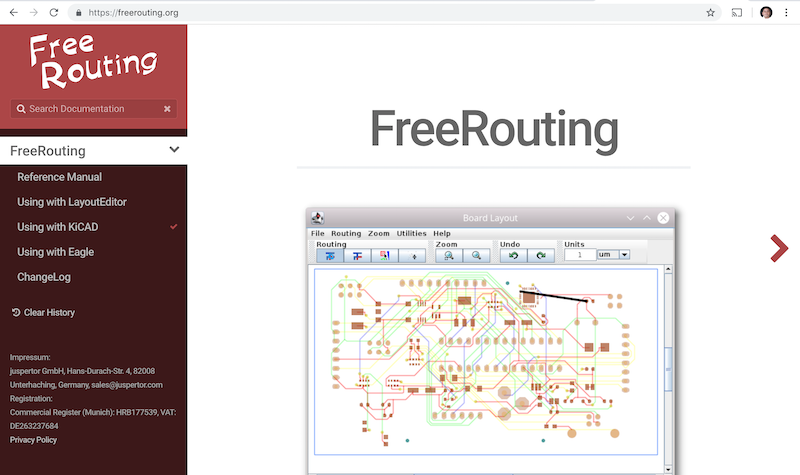Image resolution: width=800 pixels, height=475 pixels.
Task: Click the Redo arrow button
Action: [x=541, y=256]
